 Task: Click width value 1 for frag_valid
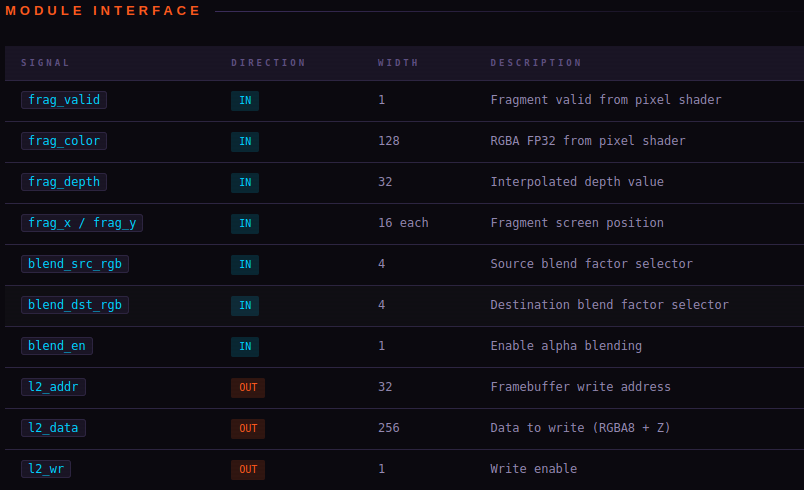(x=381, y=100)
